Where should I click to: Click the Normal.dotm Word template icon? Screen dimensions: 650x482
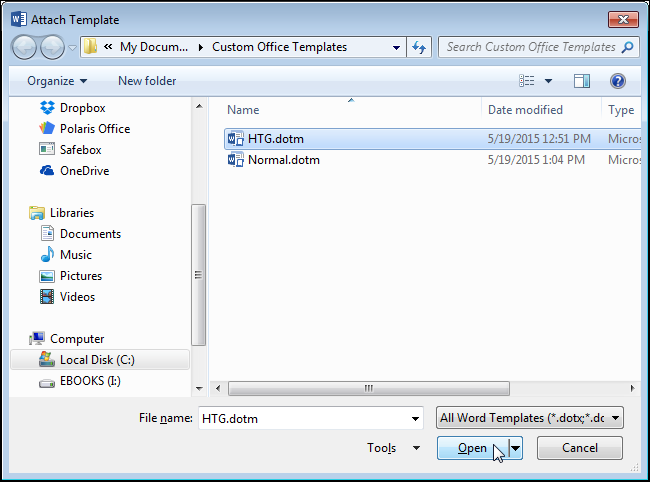coord(236,160)
